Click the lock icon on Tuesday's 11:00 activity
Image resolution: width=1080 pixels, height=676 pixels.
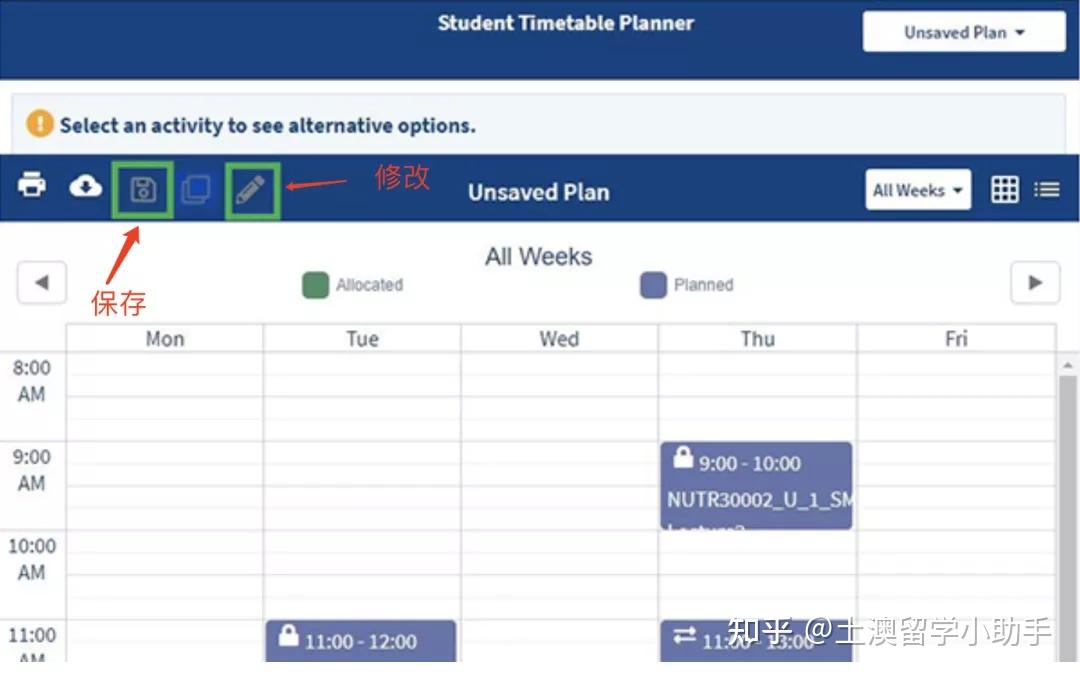(287, 637)
